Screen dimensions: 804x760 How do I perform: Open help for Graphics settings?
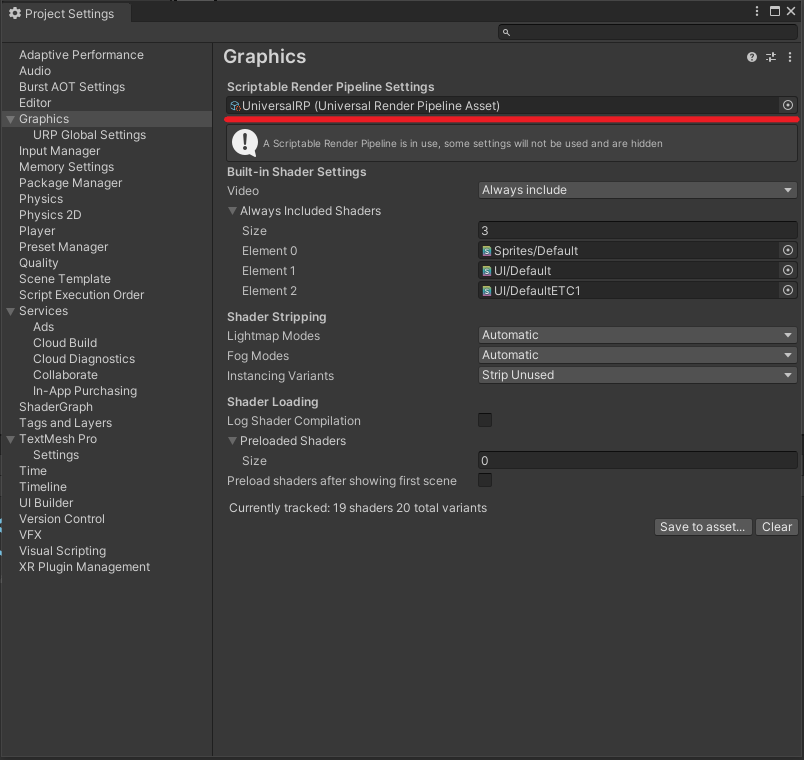click(751, 56)
